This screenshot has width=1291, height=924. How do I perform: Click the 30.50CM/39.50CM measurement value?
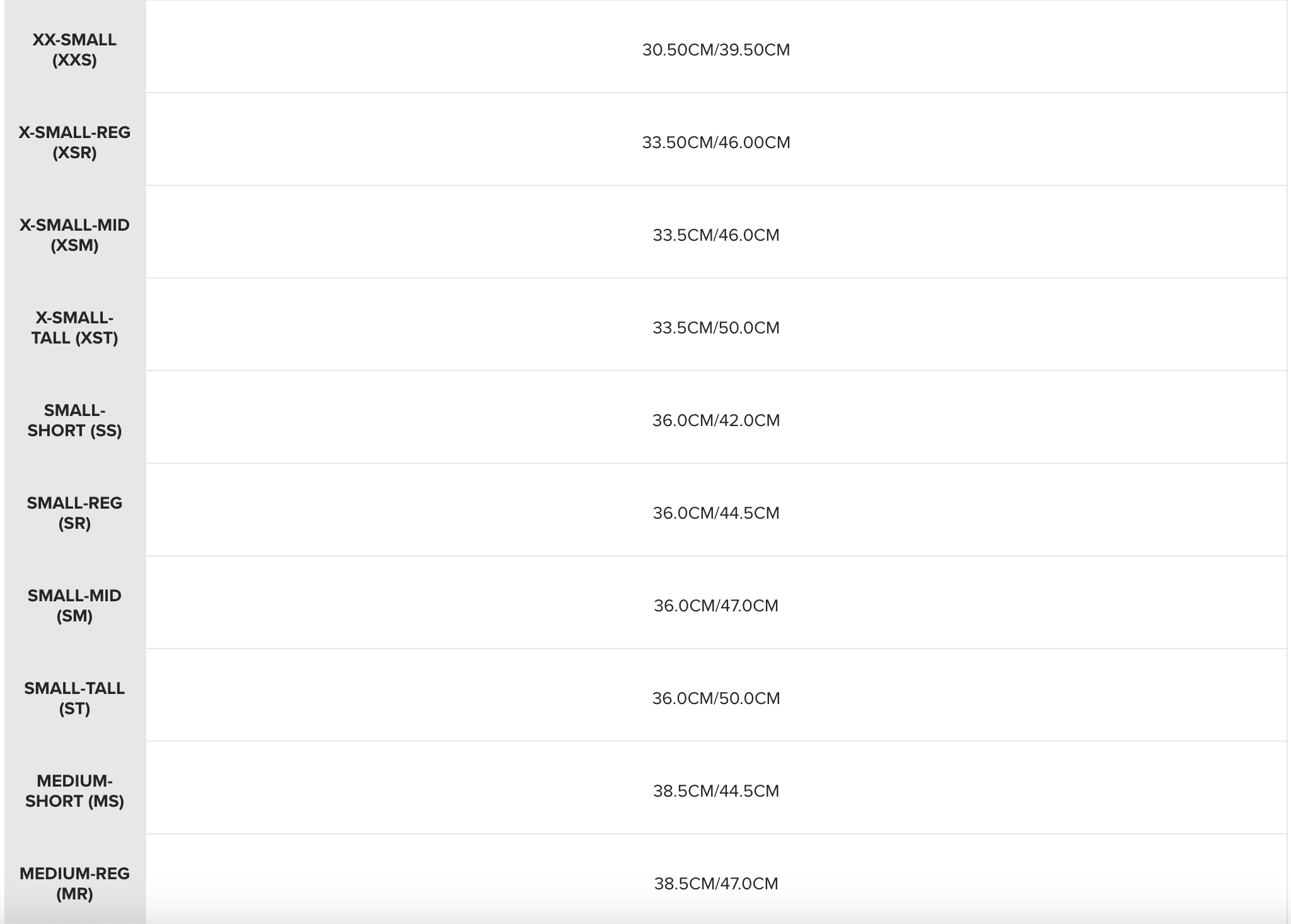pos(716,50)
